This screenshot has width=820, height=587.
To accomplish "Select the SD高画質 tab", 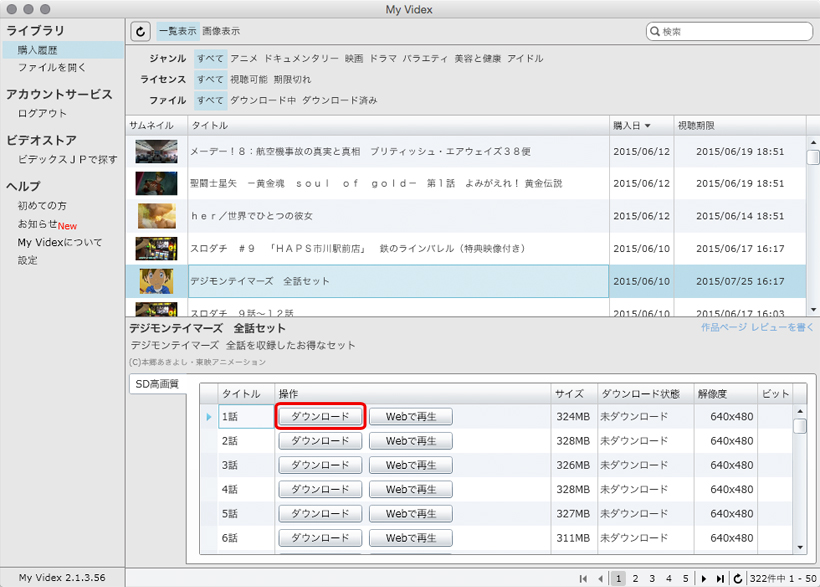I will [x=157, y=384].
